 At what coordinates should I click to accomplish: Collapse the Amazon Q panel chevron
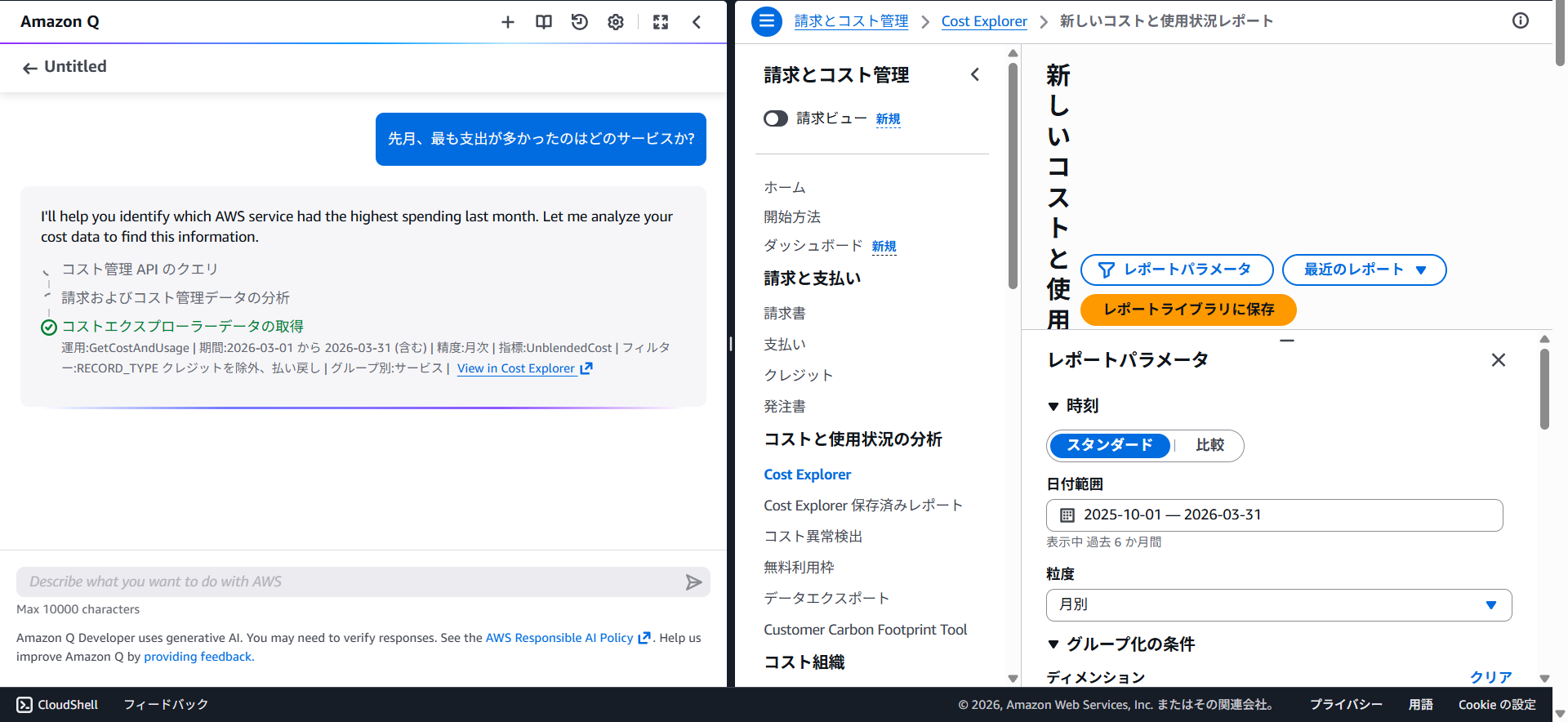[697, 22]
